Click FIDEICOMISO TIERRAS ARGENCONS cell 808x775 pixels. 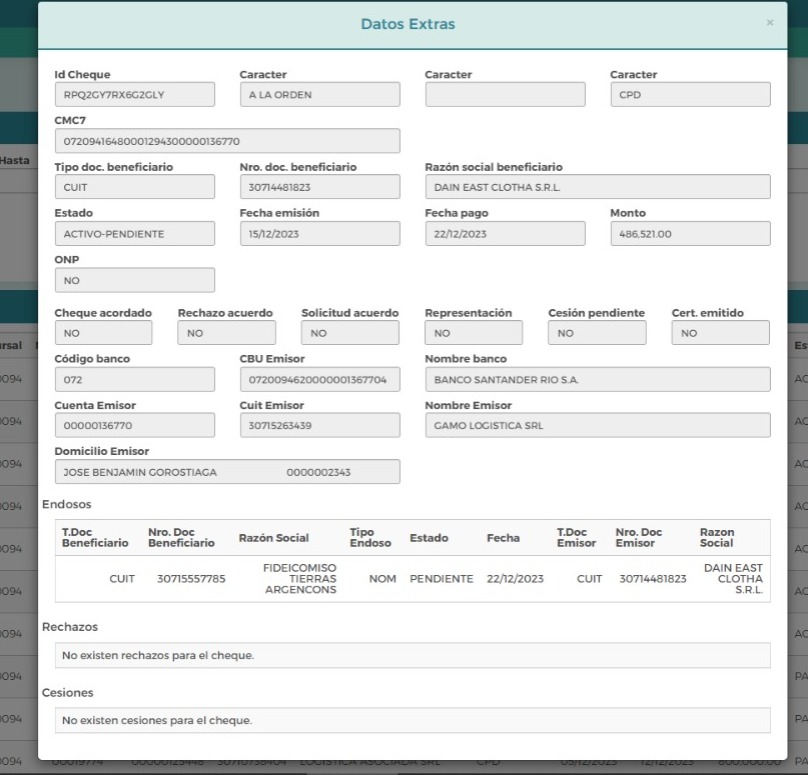299,579
